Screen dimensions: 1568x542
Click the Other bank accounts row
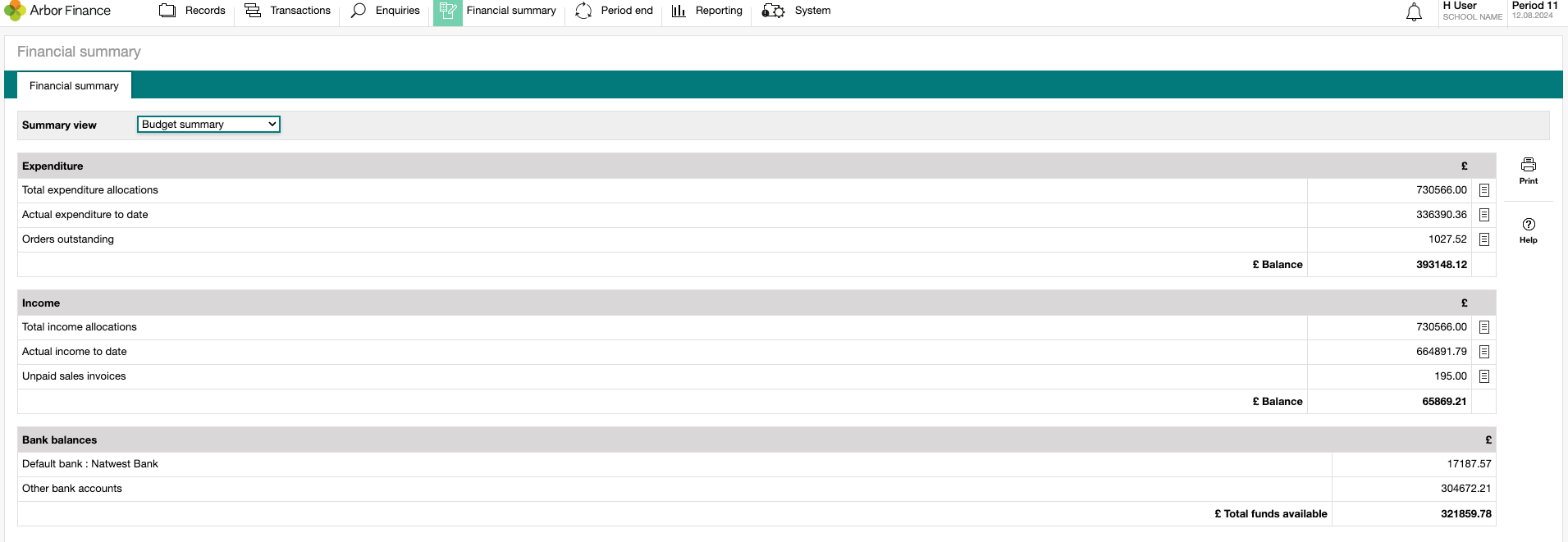pos(757,489)
